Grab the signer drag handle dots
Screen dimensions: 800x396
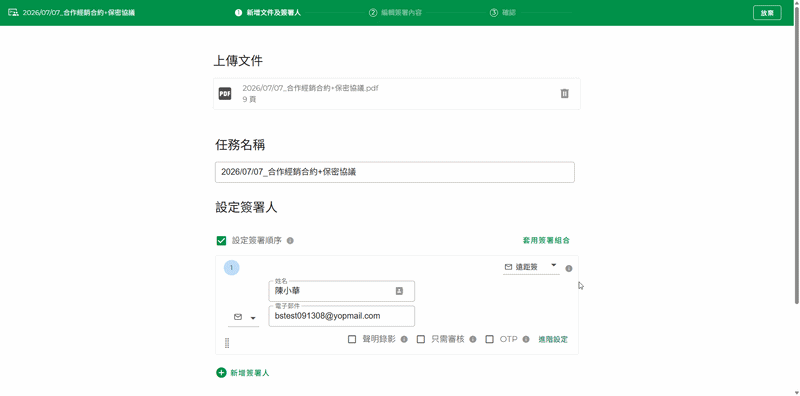pyautogui.click(x=227, y=343)
